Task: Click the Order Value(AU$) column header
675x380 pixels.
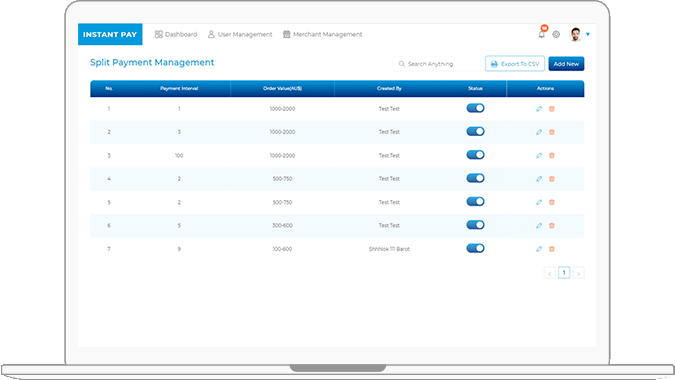Action: (282, 88)
